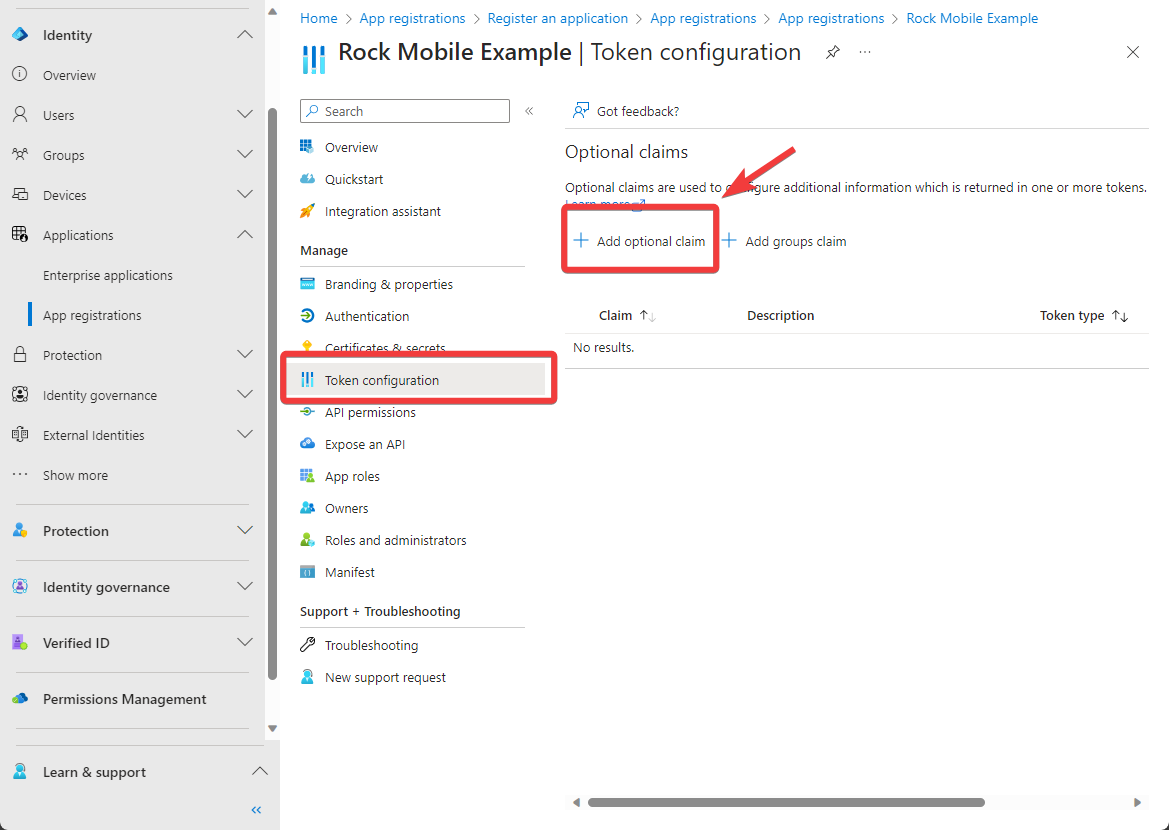Click the Troubleshooting wrench icon
Screen dimensions: 1169x830
coord(307,644)
